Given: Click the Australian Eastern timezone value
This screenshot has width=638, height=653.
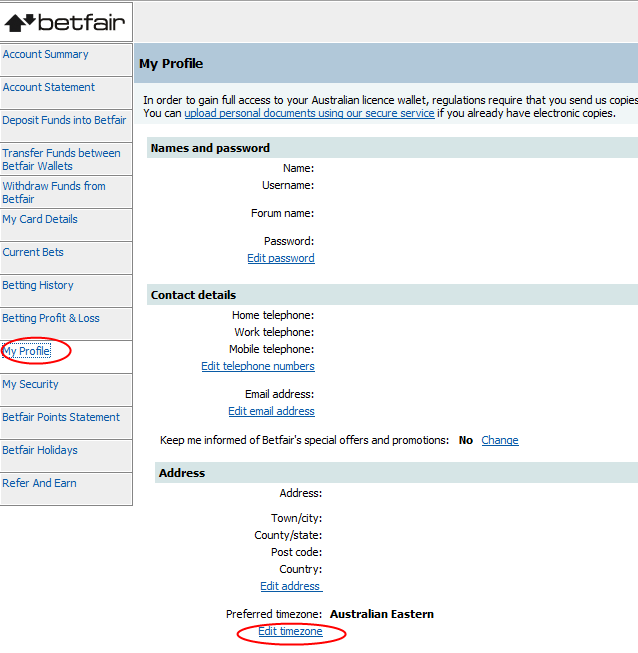Looking at the screenshot, I should [382, 614].
